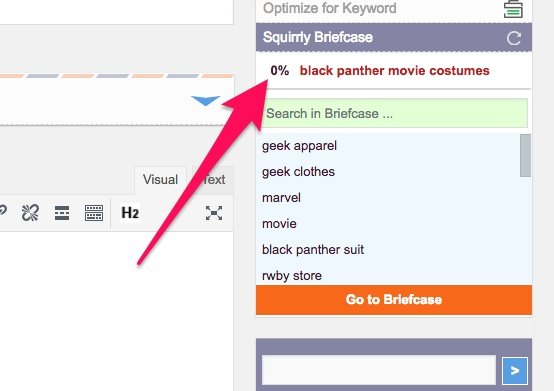Apply H2 heading formatting
The height and width of the screenshot is (391, 554).
pyautogui.click(x=130, y=213)
